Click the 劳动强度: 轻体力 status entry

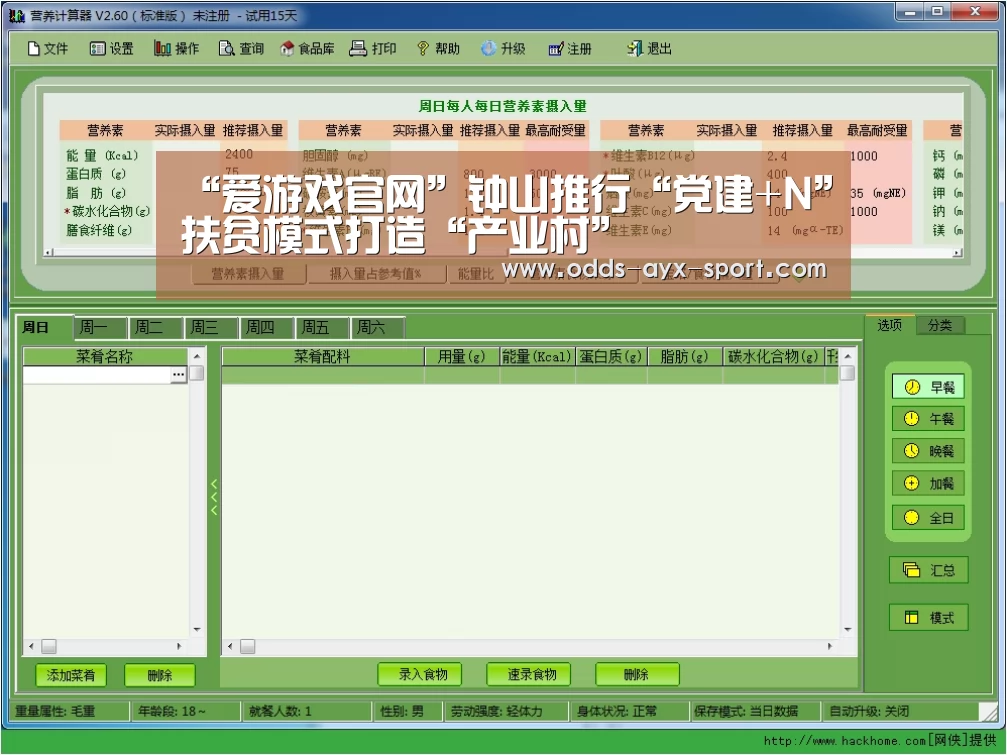(507, 711)
